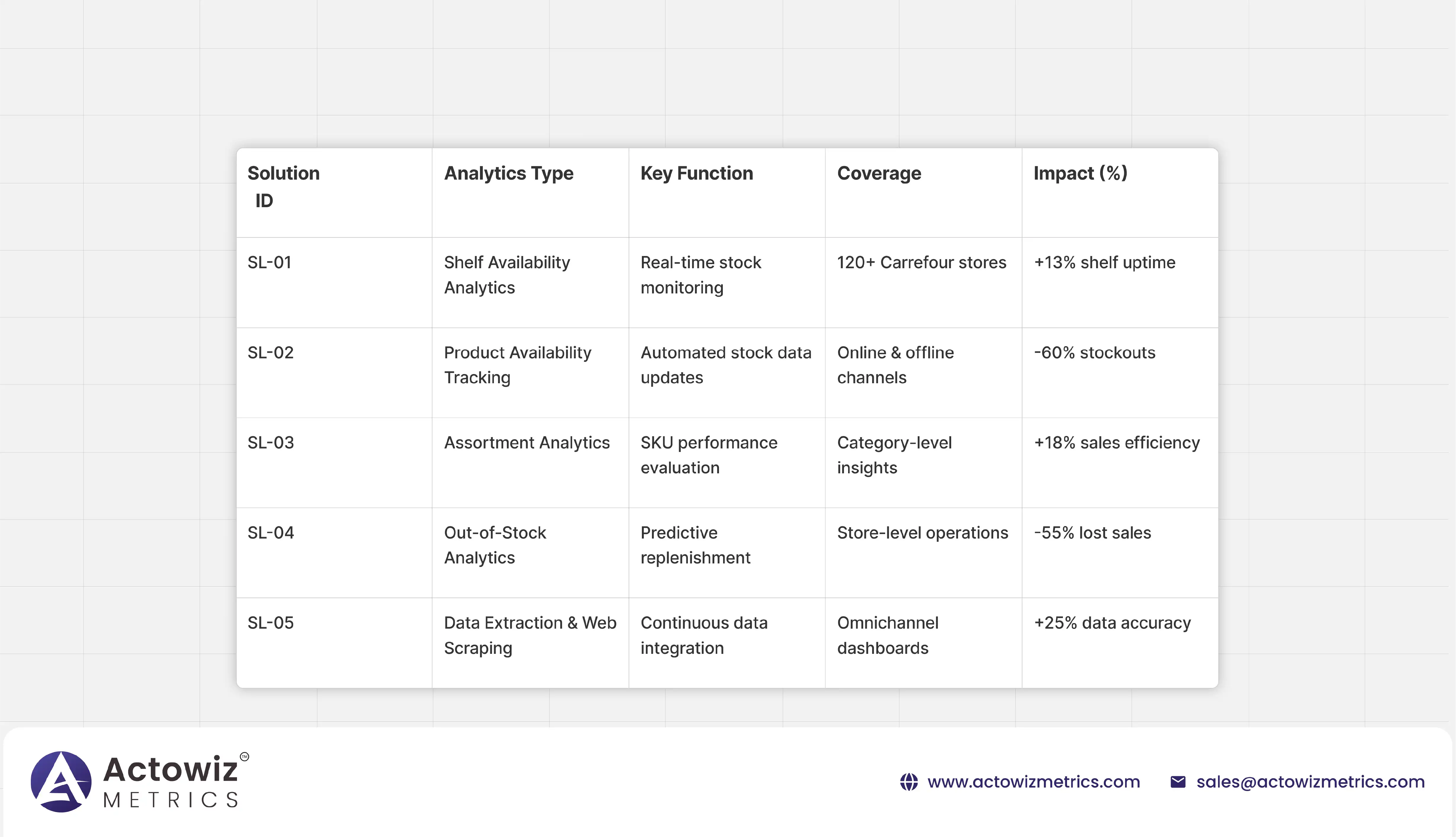Click the Actowiz Metrics logo emblem
This screenshot has width=1456, height=837.
point(61,782)
